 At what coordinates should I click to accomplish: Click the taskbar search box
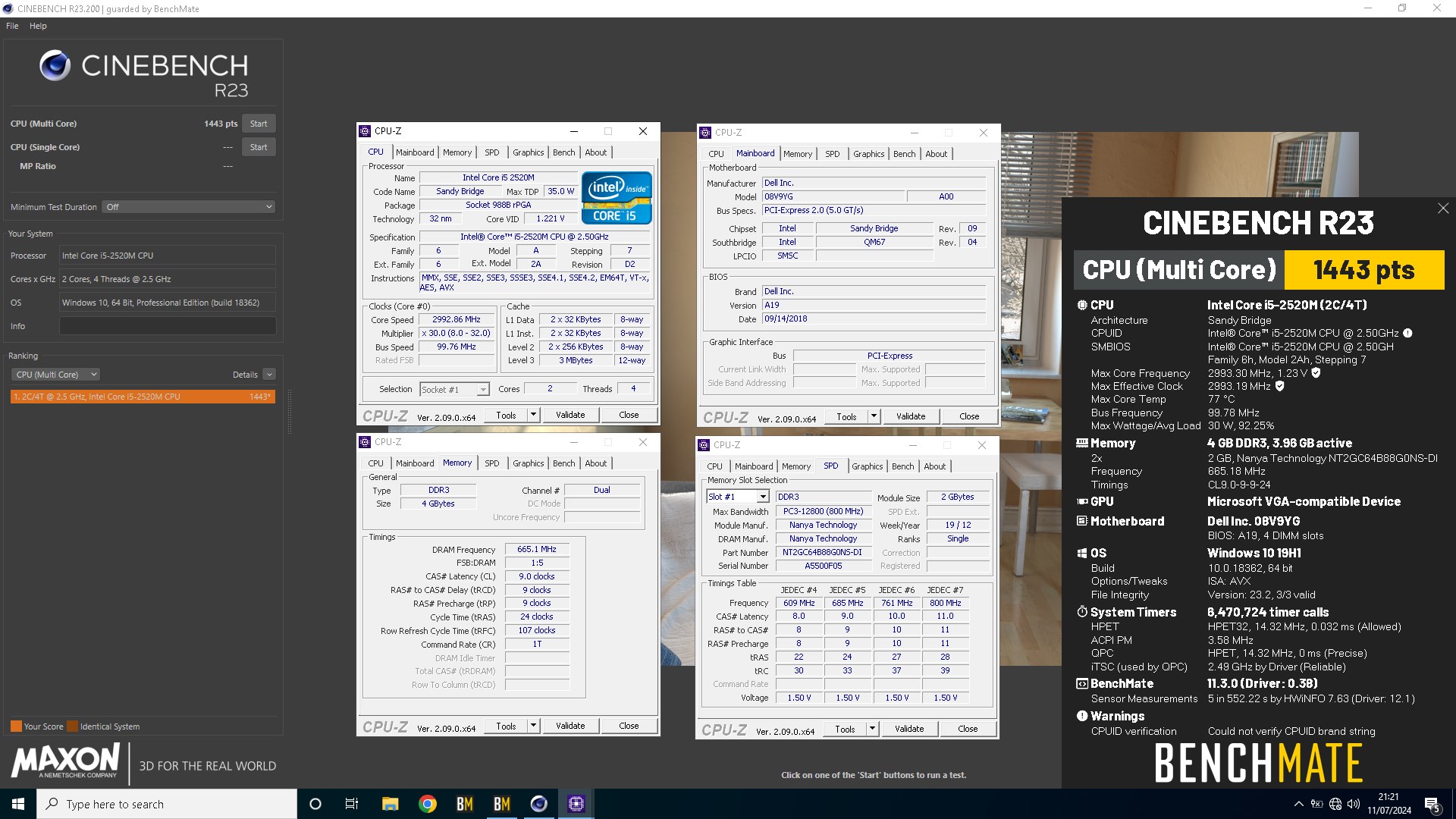[x=167, y=804]
